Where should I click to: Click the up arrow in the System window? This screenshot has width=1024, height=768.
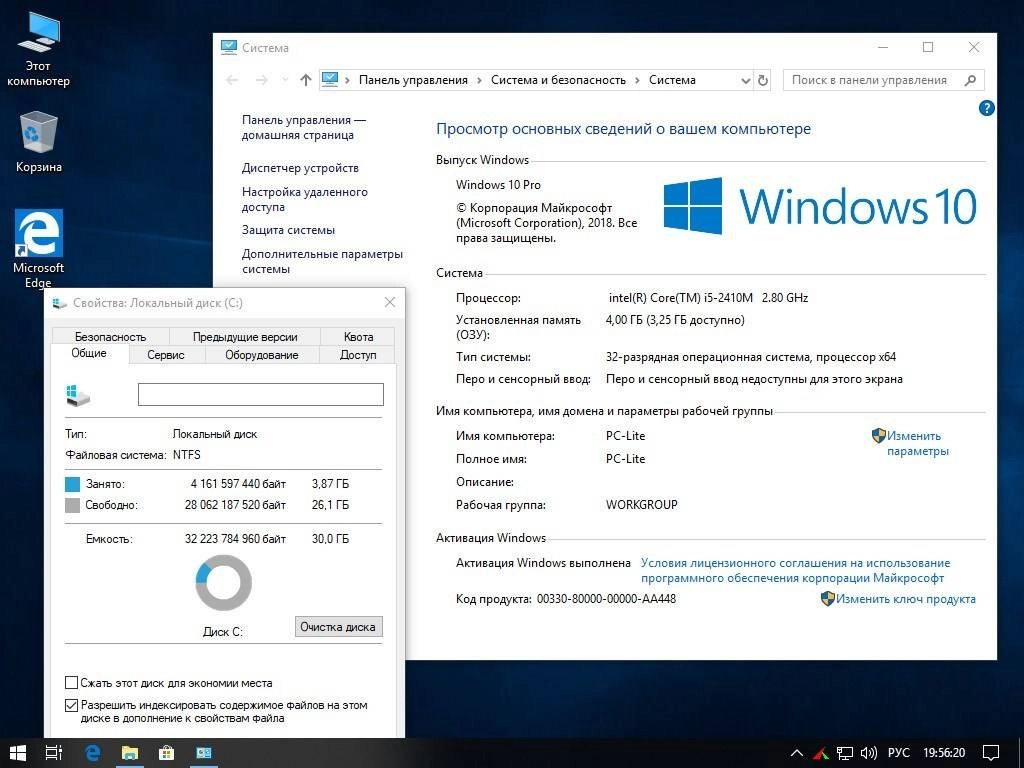pos(306,80)
